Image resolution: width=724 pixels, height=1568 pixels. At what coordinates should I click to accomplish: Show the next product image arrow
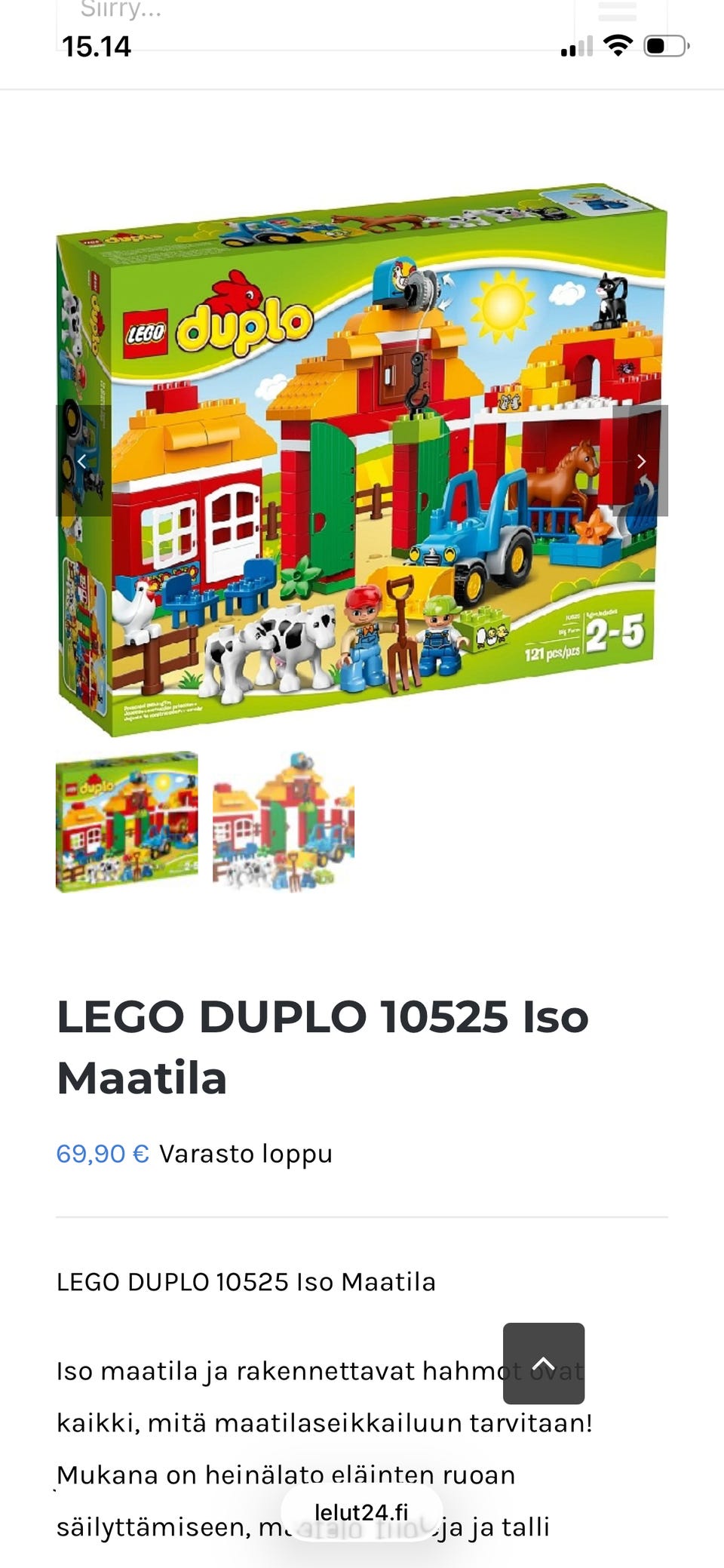click(x=640, y=461)
